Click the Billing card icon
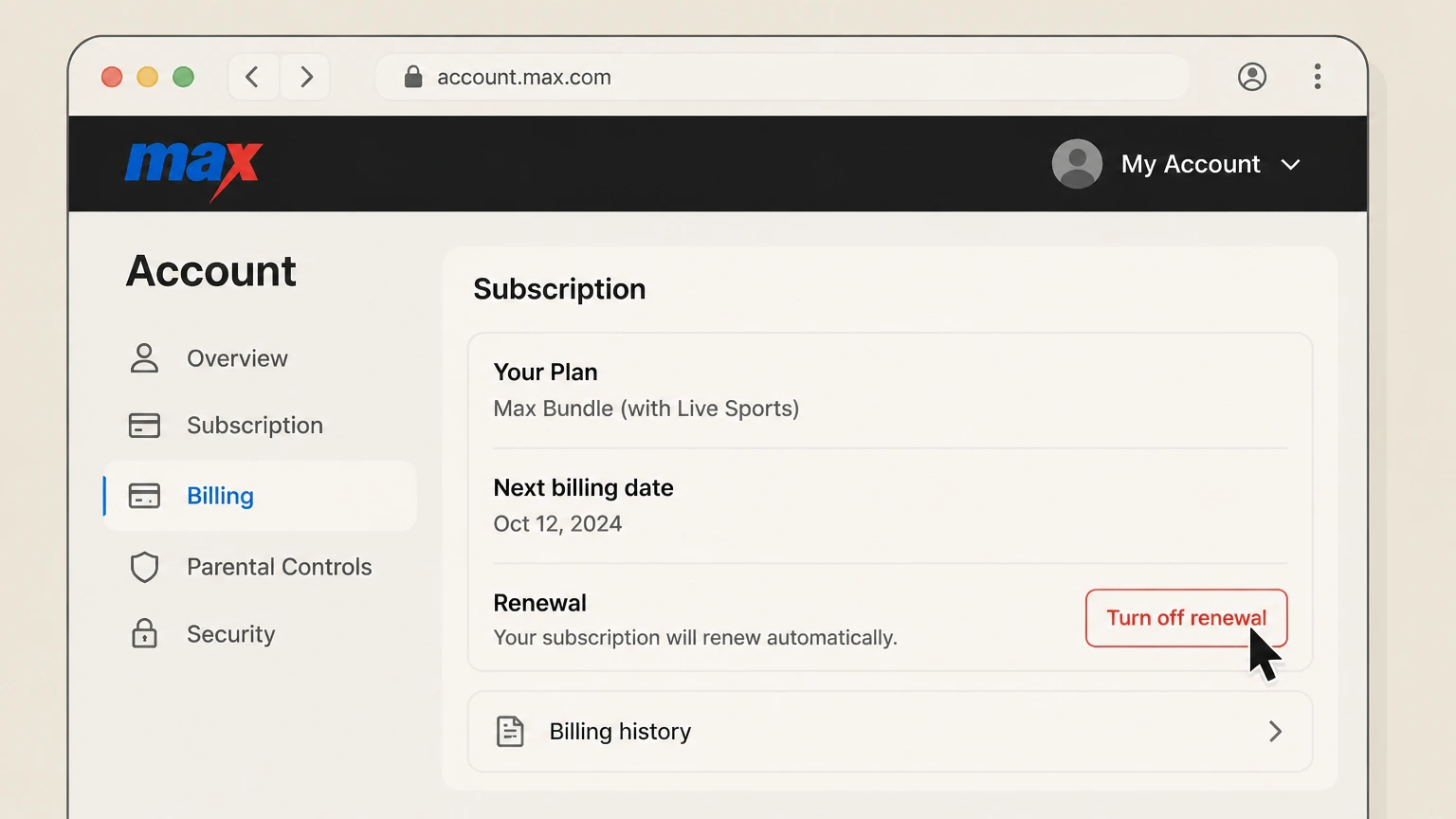Viewport: 1456px width, 819px height. 144,496
